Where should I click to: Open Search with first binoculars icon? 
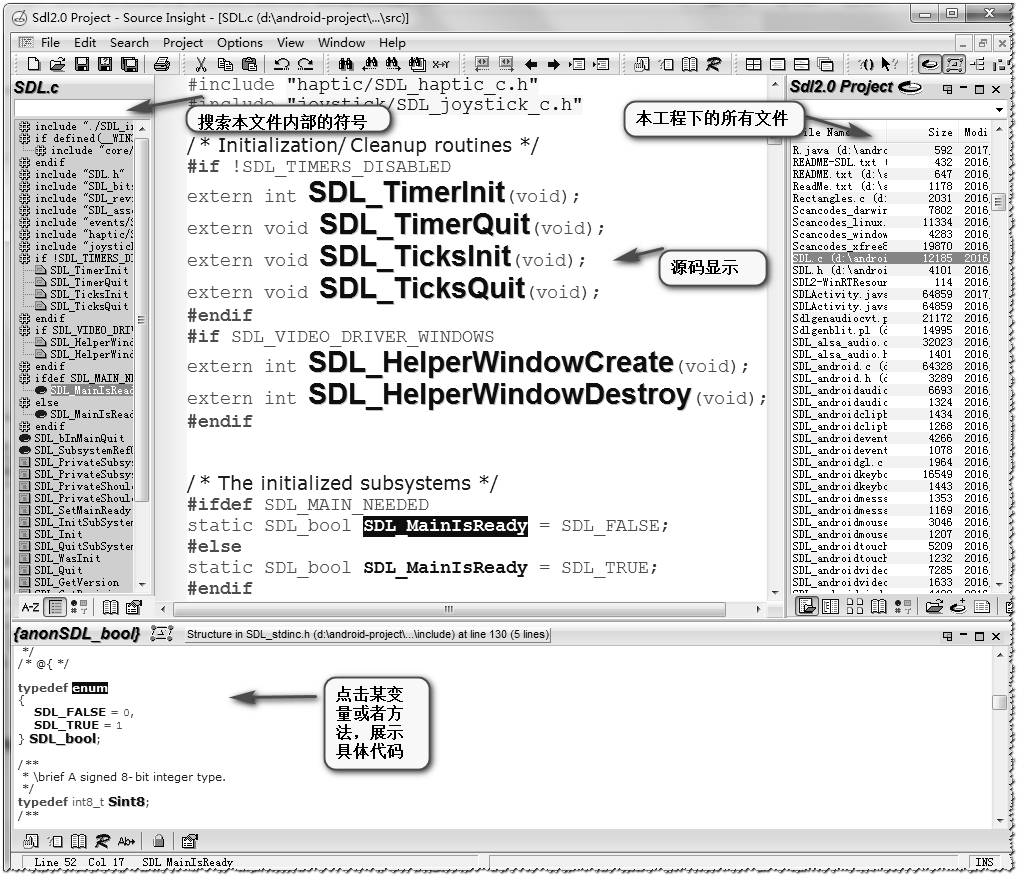pos(345,64)
